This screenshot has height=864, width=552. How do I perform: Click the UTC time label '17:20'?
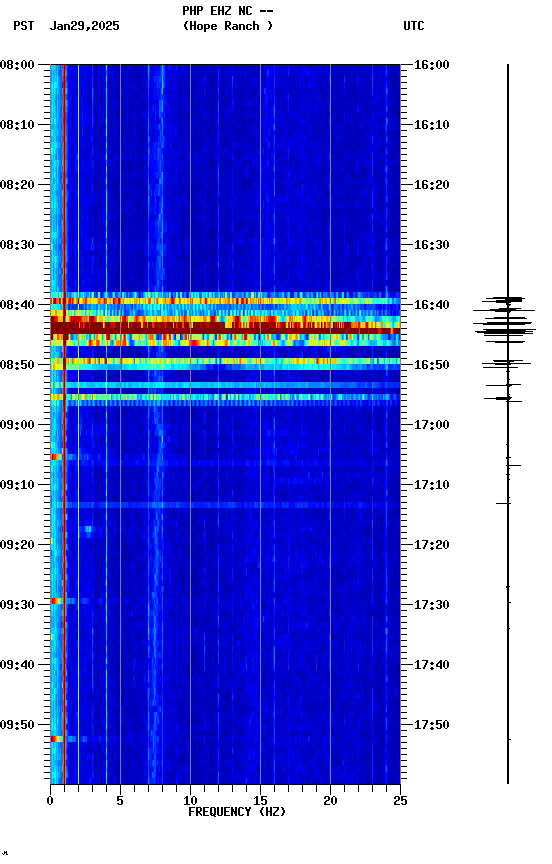(x=431, y=544)
